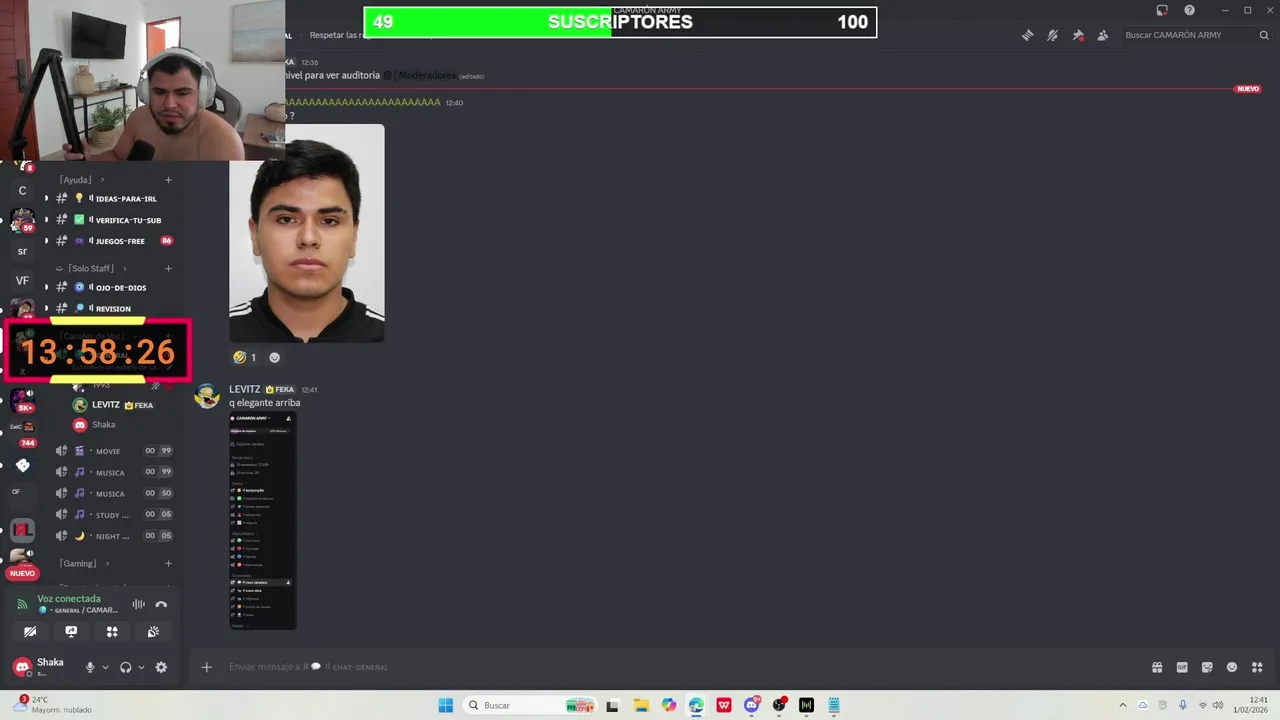Show hidden system tray icons
The height and width of the screenshot is (720, 1280).
[x=1122, y=705]
